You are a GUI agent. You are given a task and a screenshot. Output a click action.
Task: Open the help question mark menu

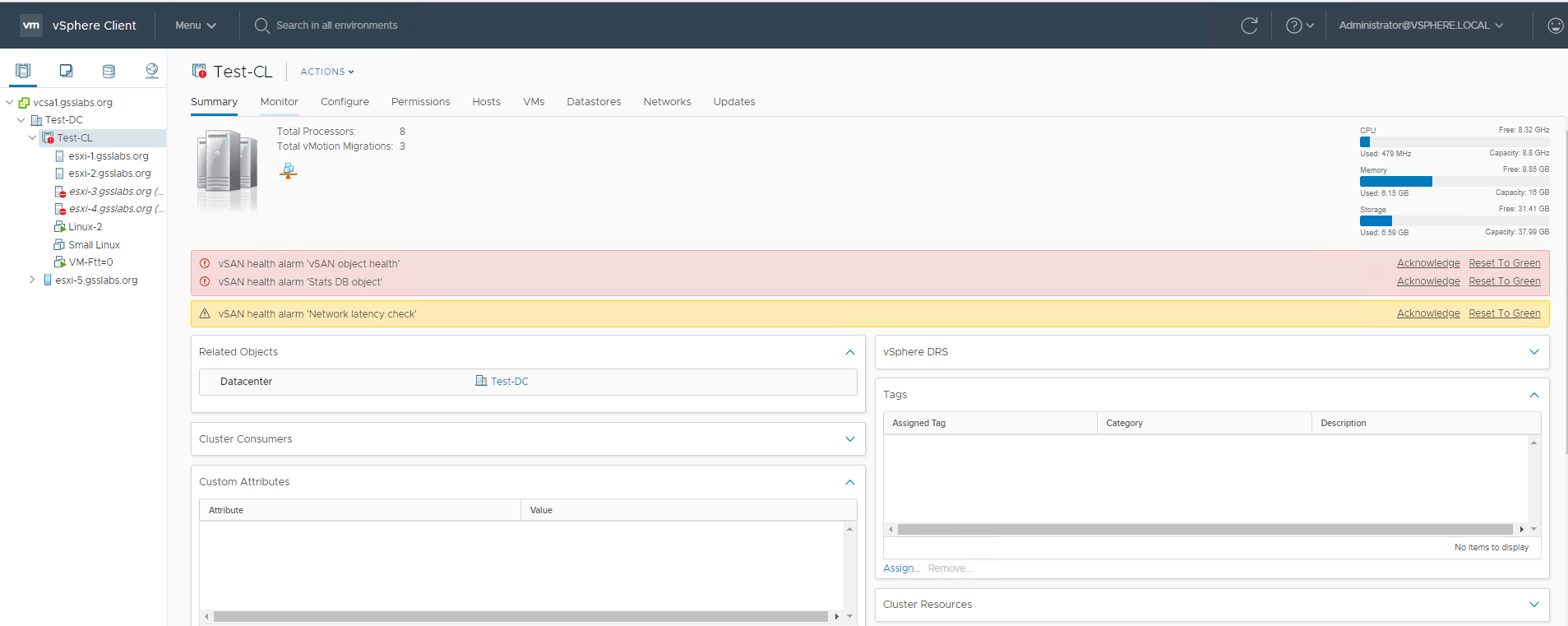pos(1298,26)
